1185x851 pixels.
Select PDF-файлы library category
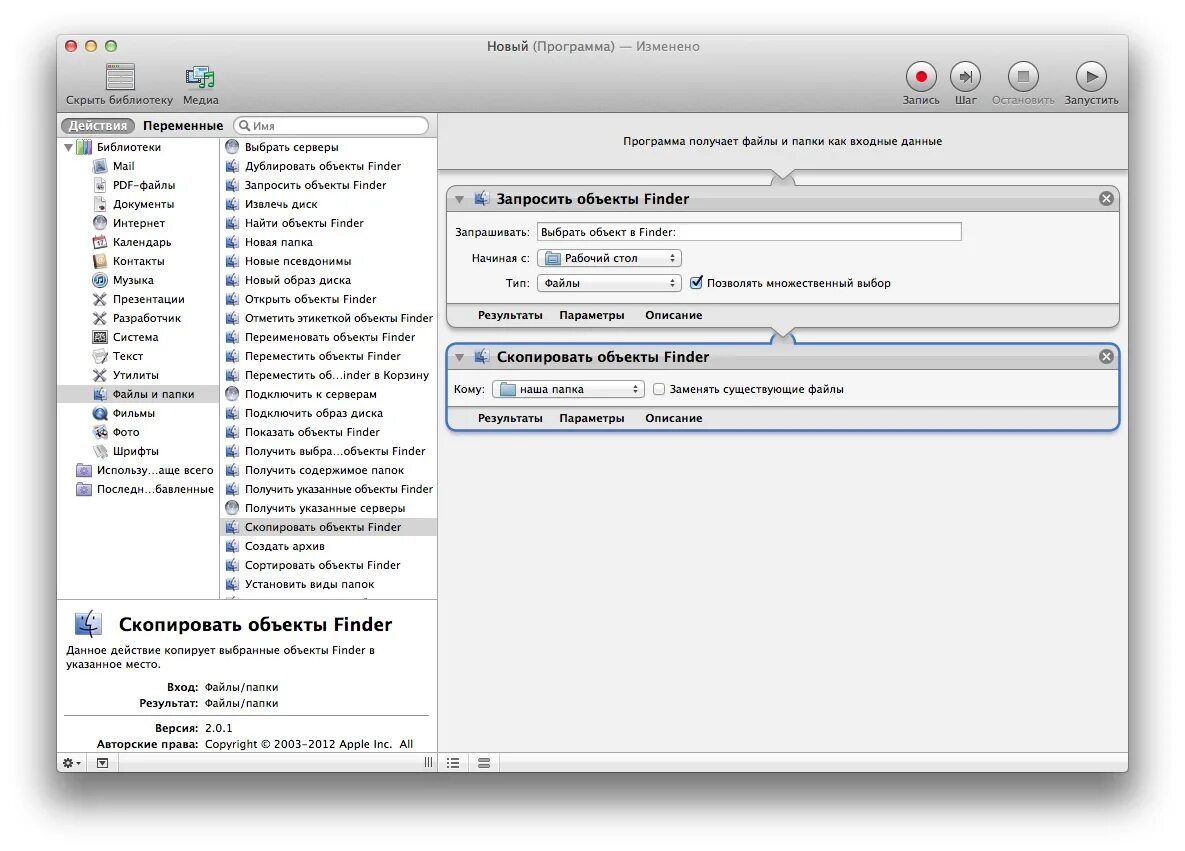coord(144,185)
